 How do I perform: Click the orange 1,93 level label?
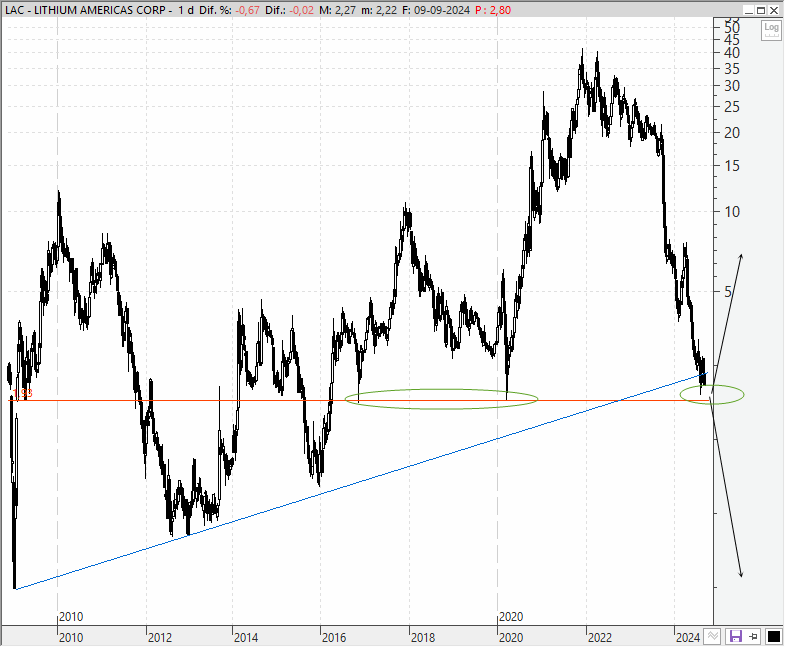pyautogui.click(x=23, y=394)
